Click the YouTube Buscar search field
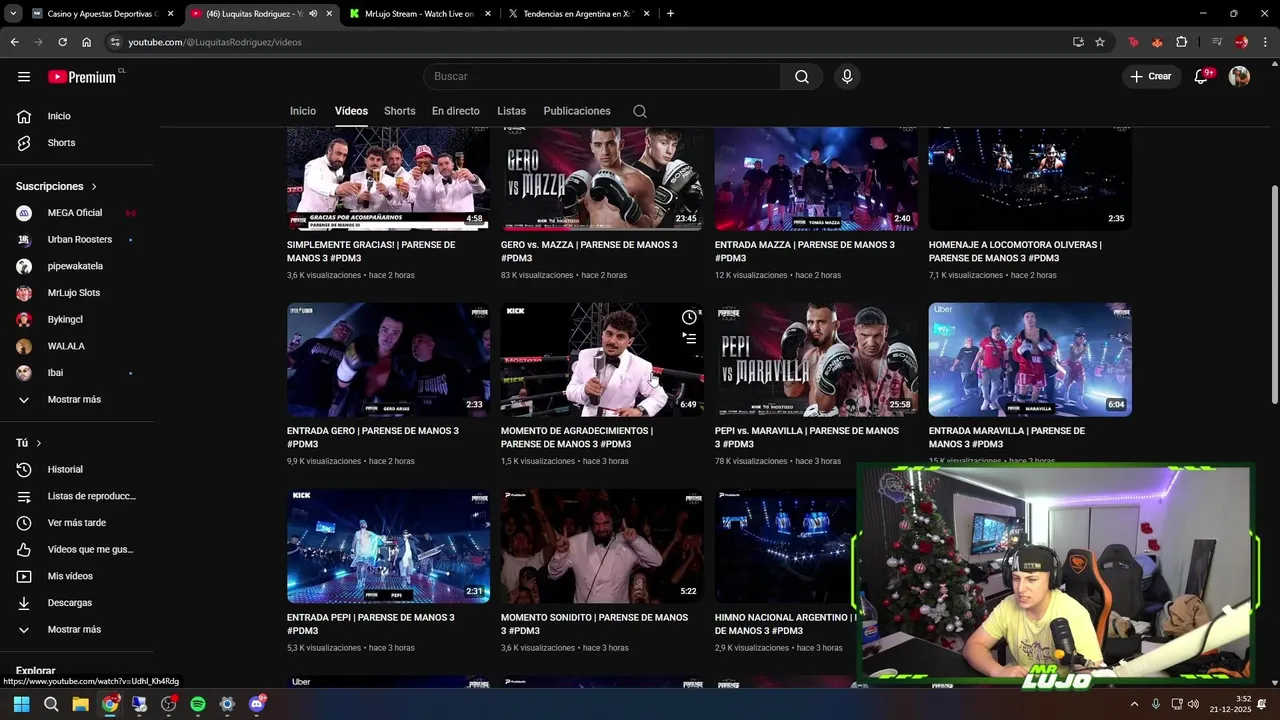1280x720 pixels. tap(602, 76)
